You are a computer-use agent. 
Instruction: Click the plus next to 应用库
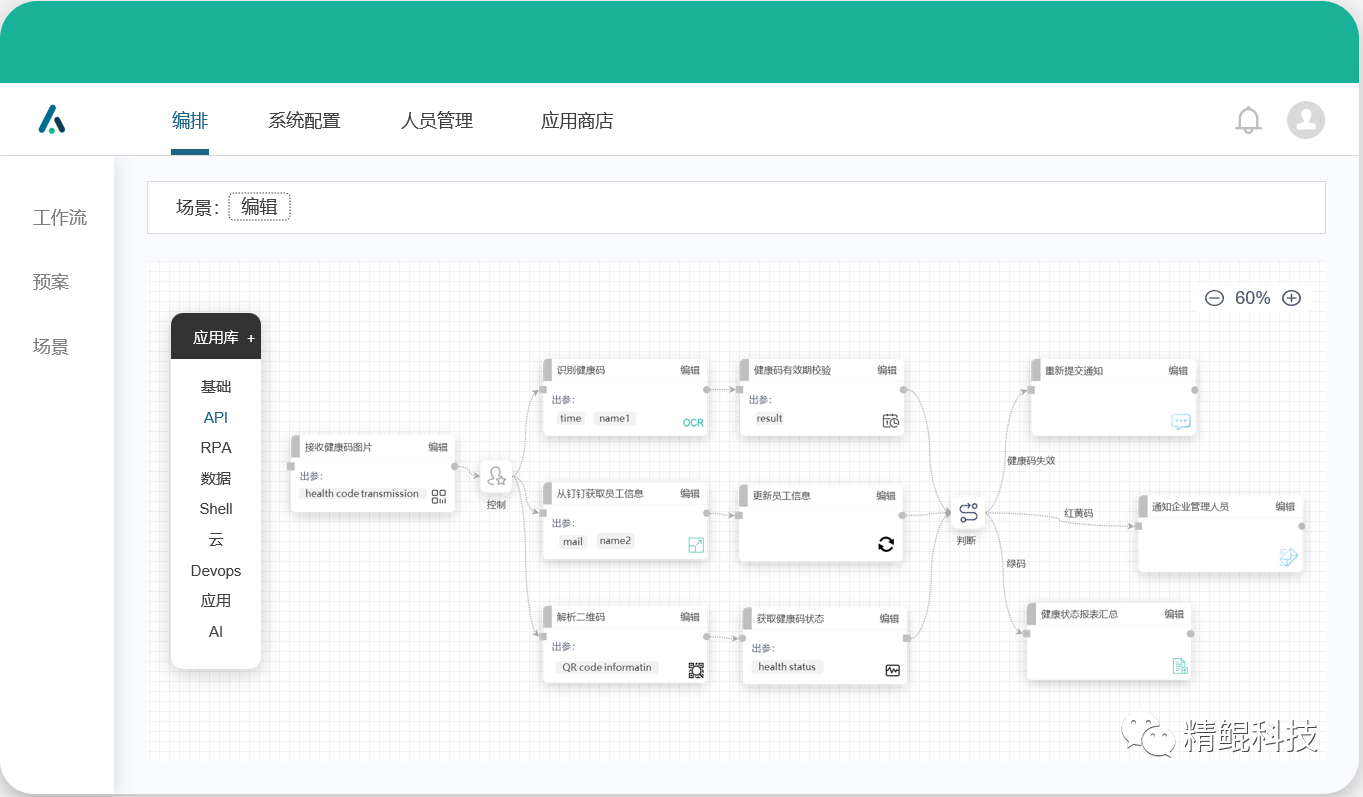[x=253, y=337]
